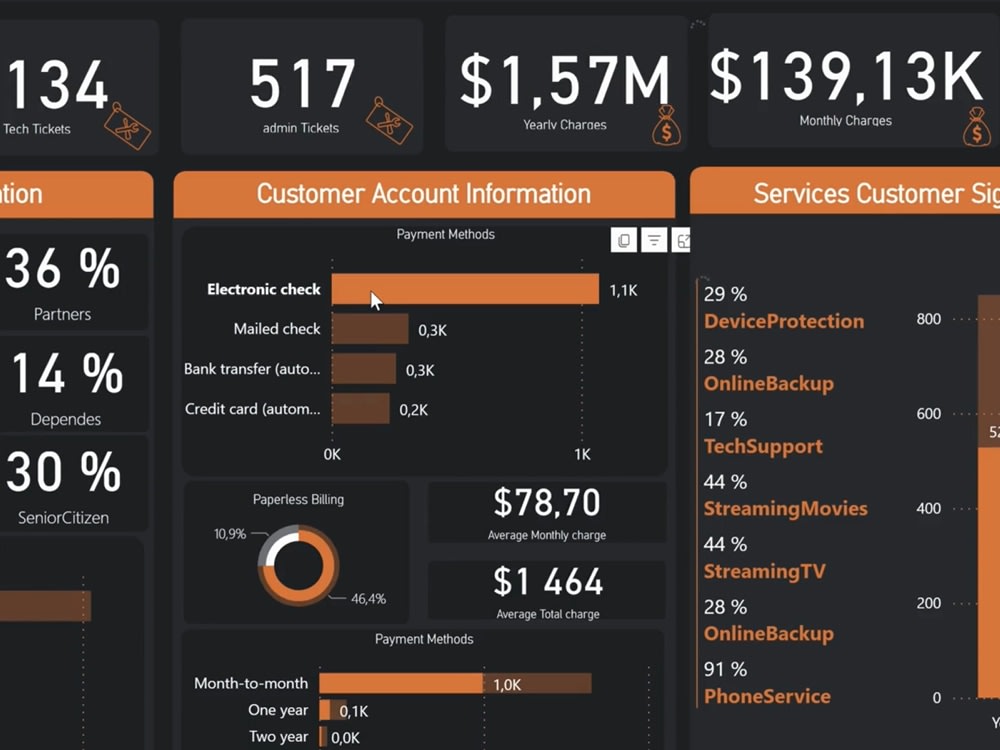Click the $139,13K Monthly Charges value

coord(846,77)
